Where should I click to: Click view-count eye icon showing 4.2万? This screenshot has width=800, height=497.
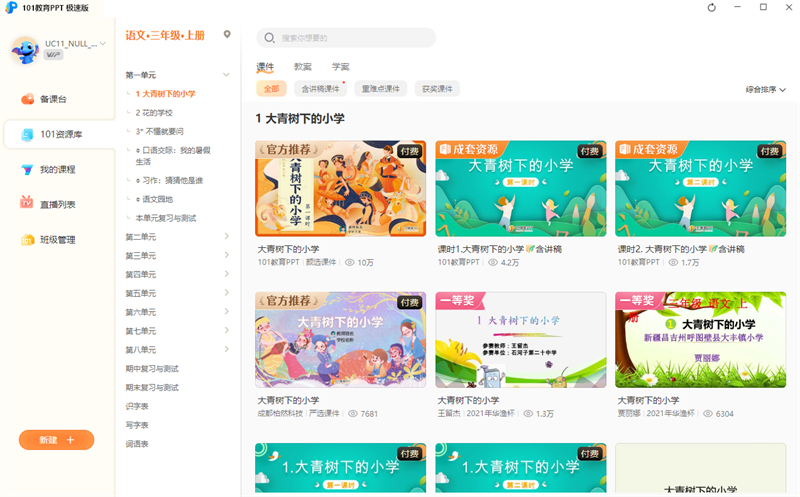click(493, 262)
